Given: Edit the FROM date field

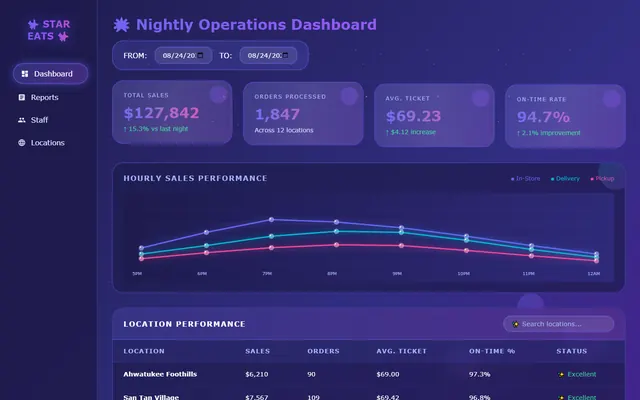Looking at the screenshot, I should click(183, 56).
